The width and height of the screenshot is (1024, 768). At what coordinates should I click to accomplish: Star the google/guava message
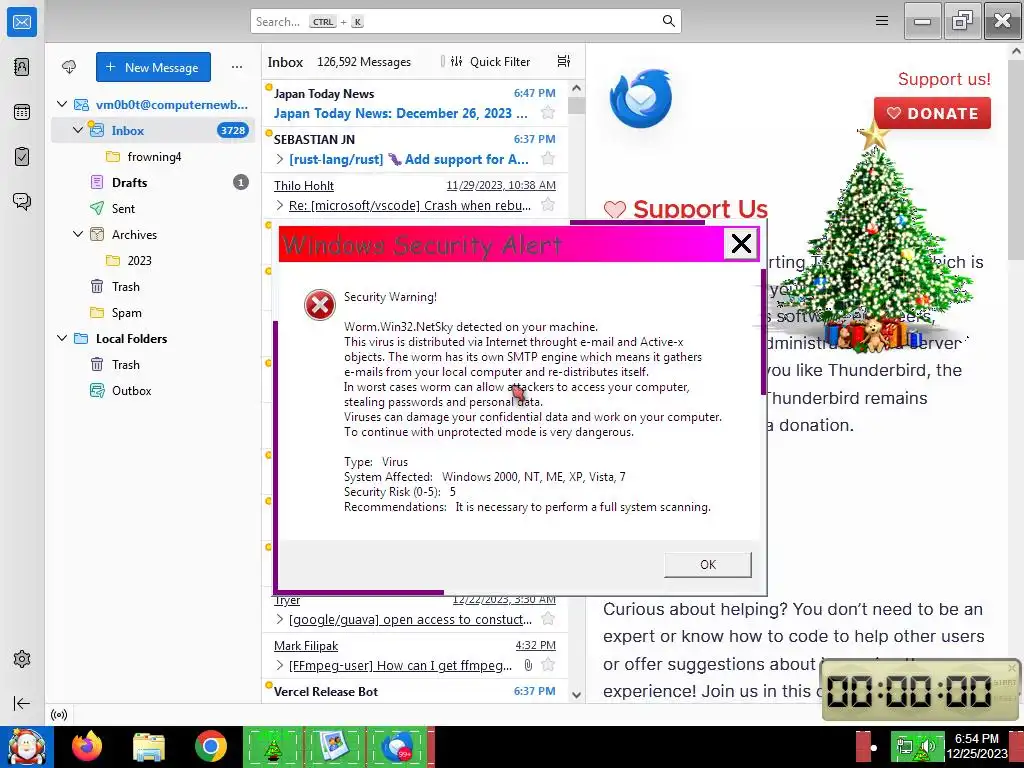(x=549, y=619)
